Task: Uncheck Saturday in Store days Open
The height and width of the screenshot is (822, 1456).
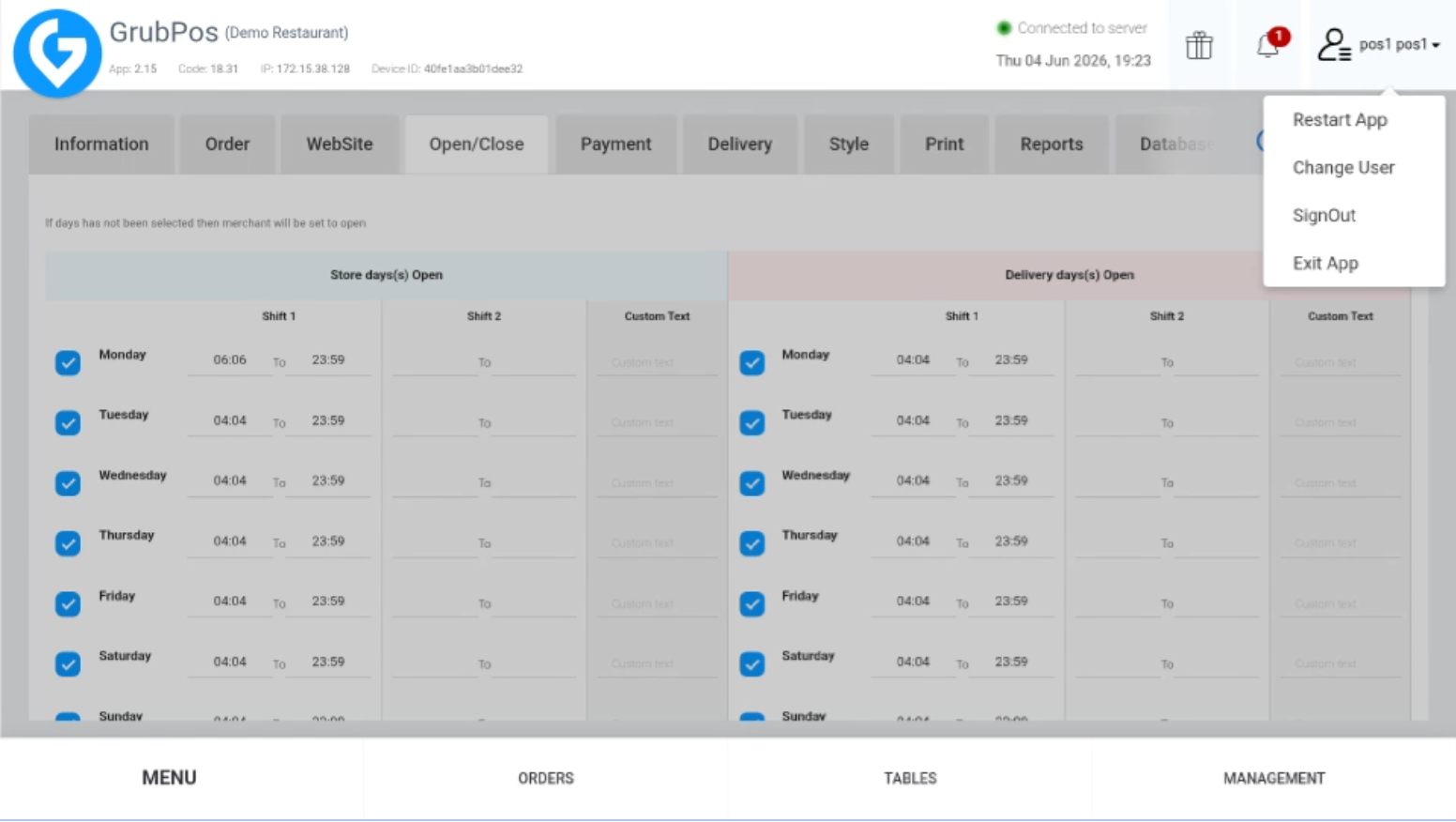Action: click(68, 663)
